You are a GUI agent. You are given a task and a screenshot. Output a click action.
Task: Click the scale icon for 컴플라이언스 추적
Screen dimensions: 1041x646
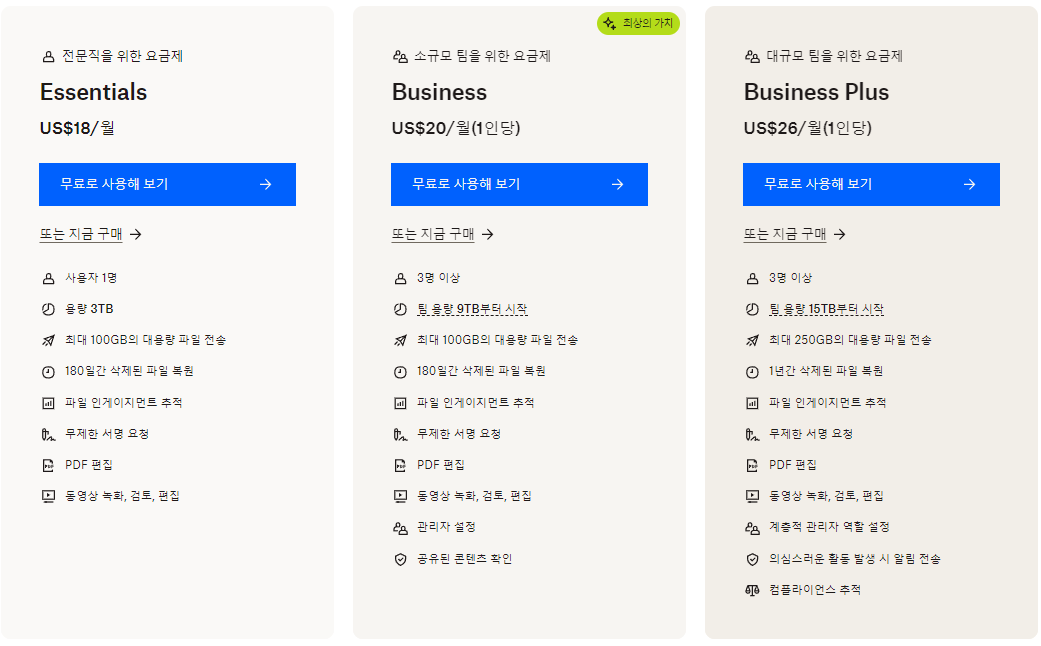coord(751,590)
